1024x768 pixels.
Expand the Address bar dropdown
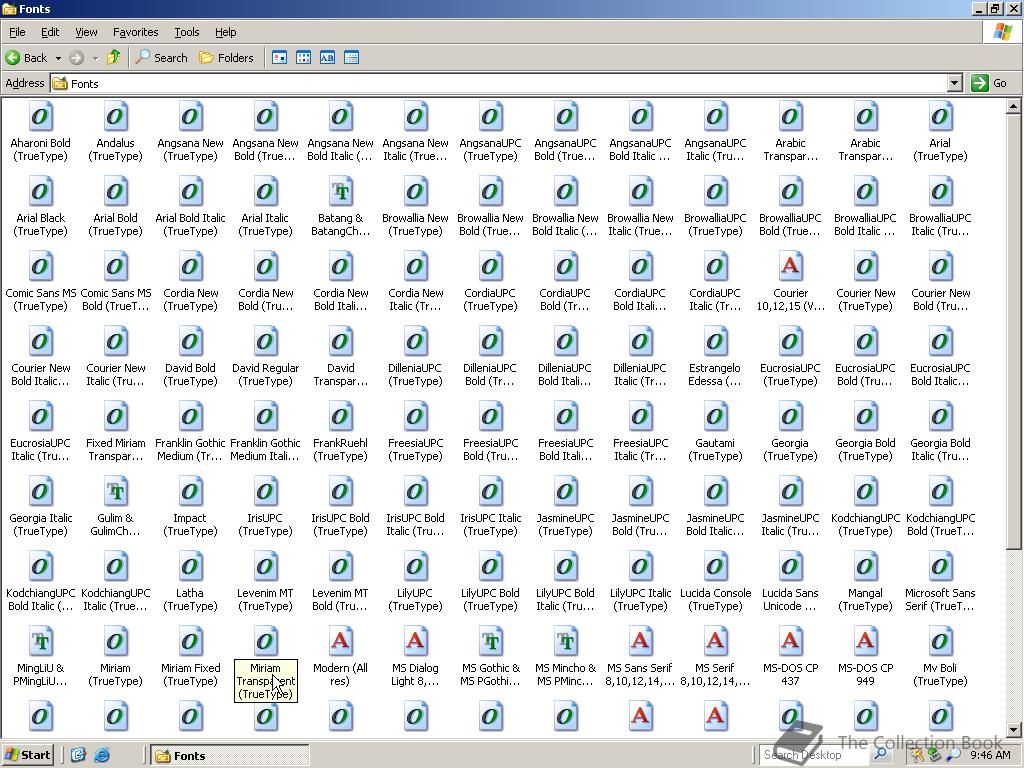point(955,83)
